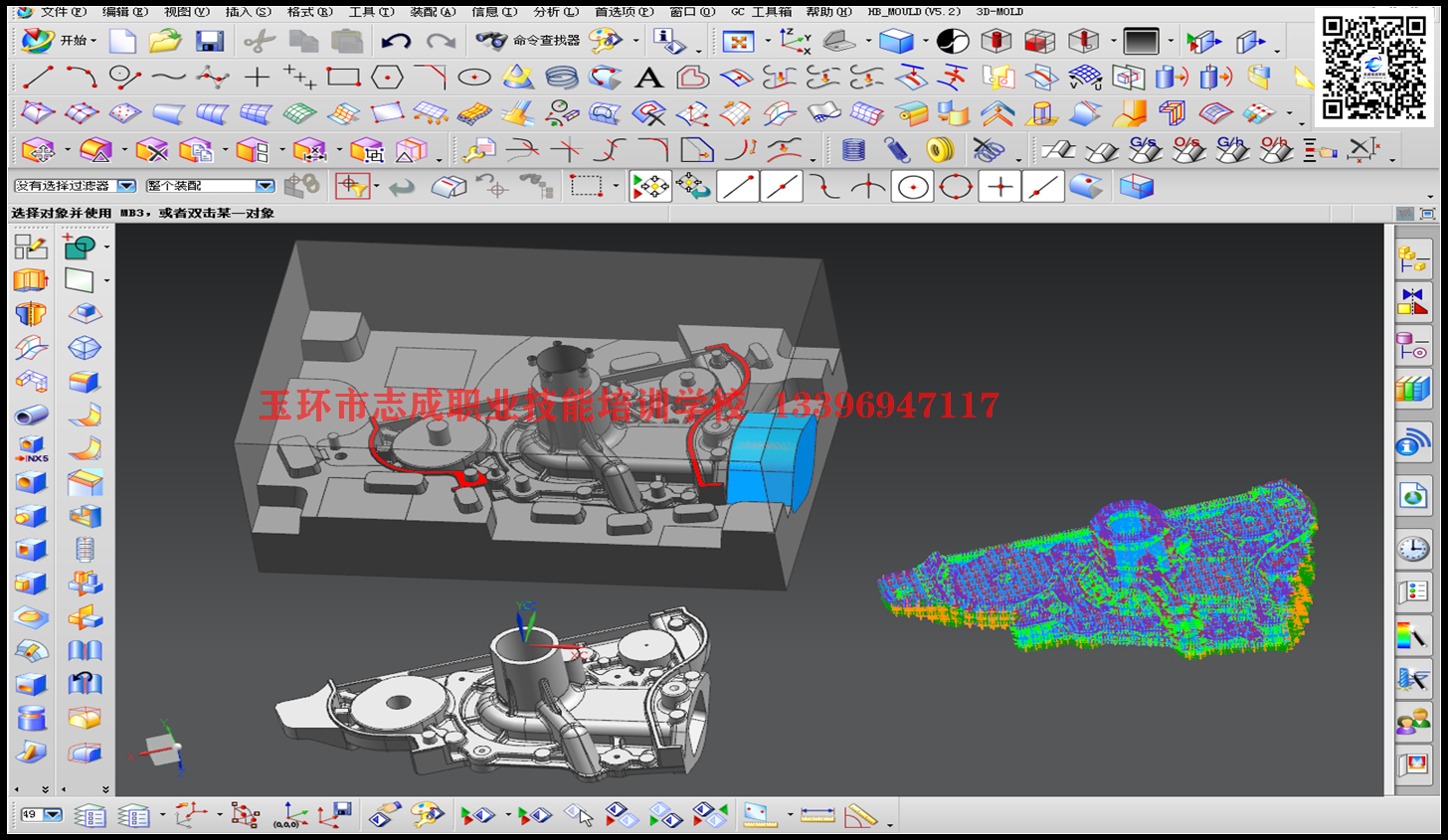Select the Rectangle curve tool
Viewport: 1448px width, 840px height.
point(343,77)
